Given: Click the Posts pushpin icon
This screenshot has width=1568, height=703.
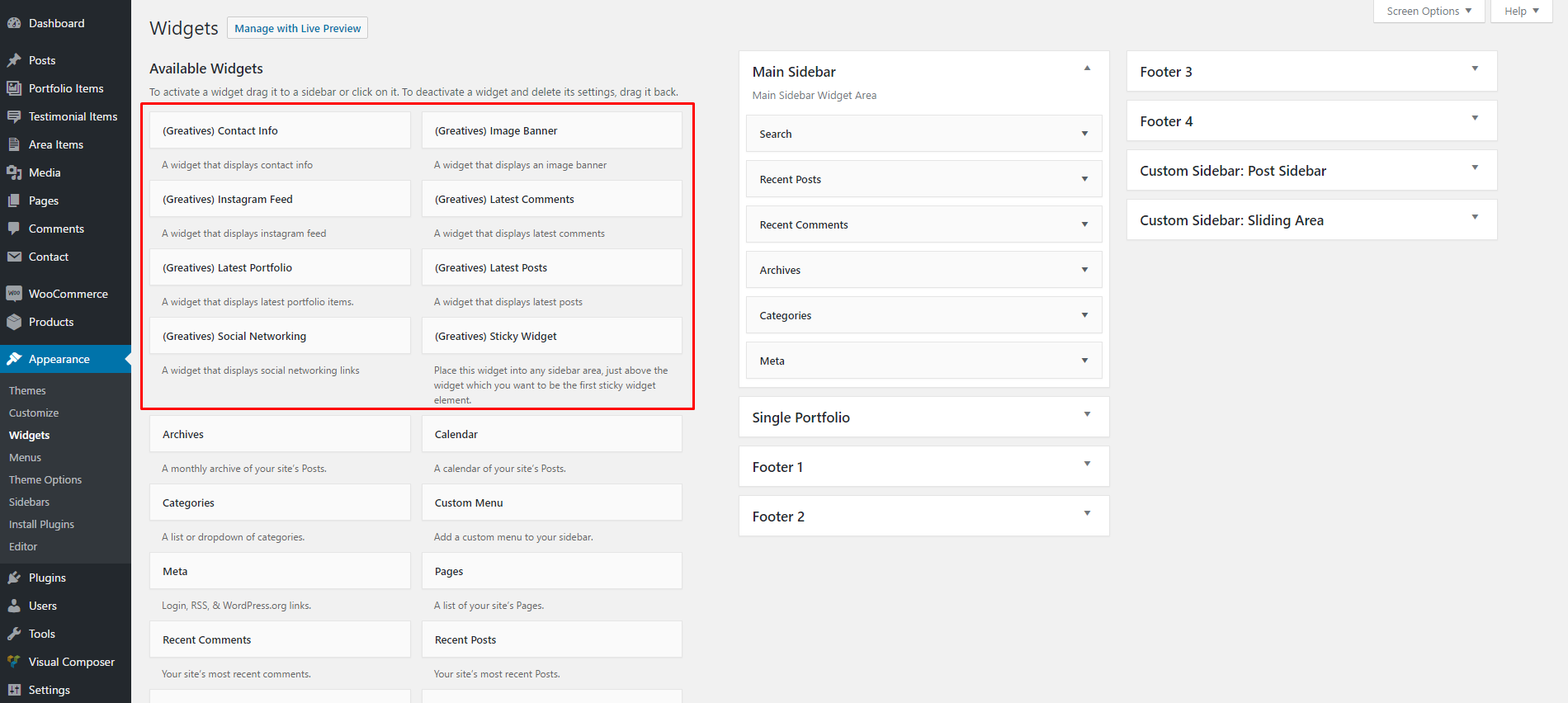Looking at the screenshot, I should [14, 60].
